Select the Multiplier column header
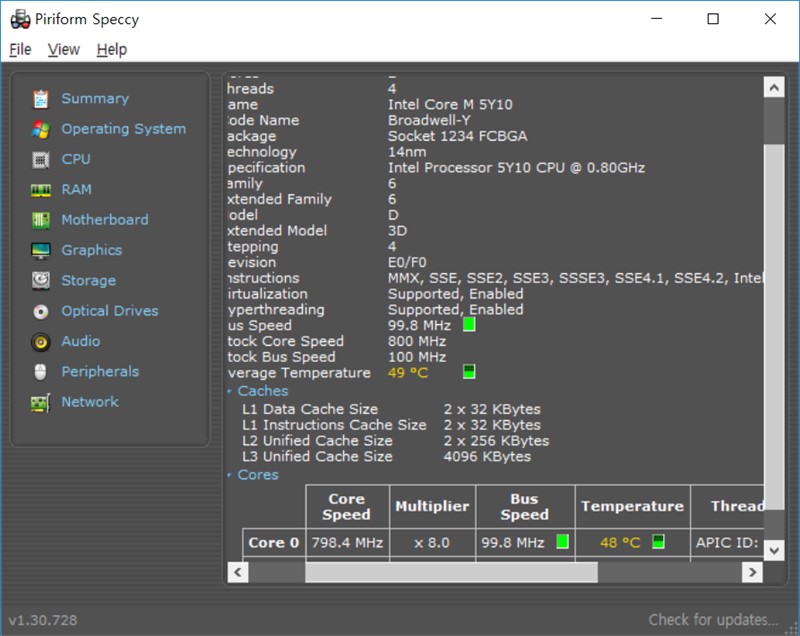This screenshot has width=800, height=636. coord(432,506)
